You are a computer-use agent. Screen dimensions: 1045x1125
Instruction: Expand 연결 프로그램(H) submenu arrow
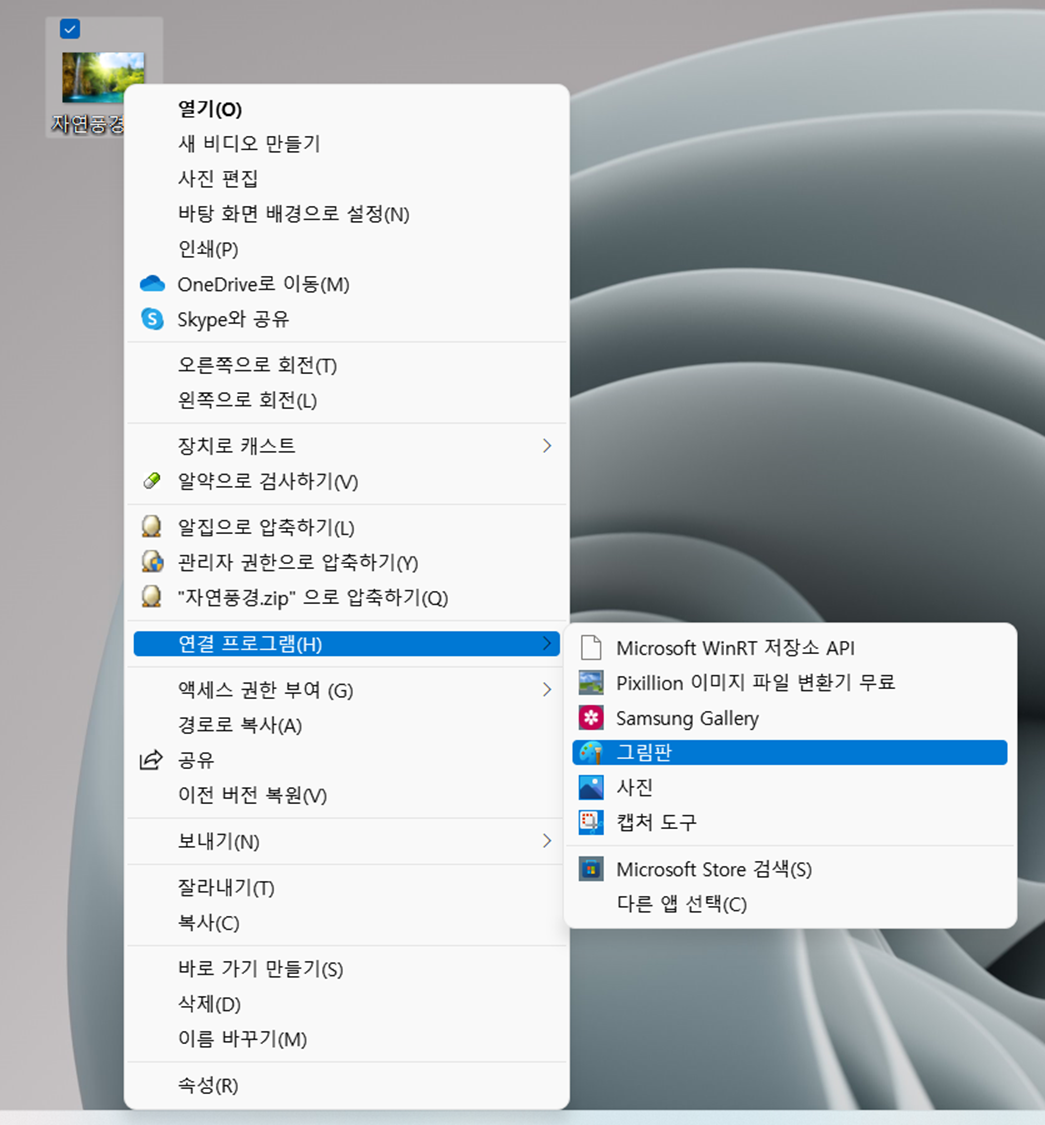[x=547, y=644]
